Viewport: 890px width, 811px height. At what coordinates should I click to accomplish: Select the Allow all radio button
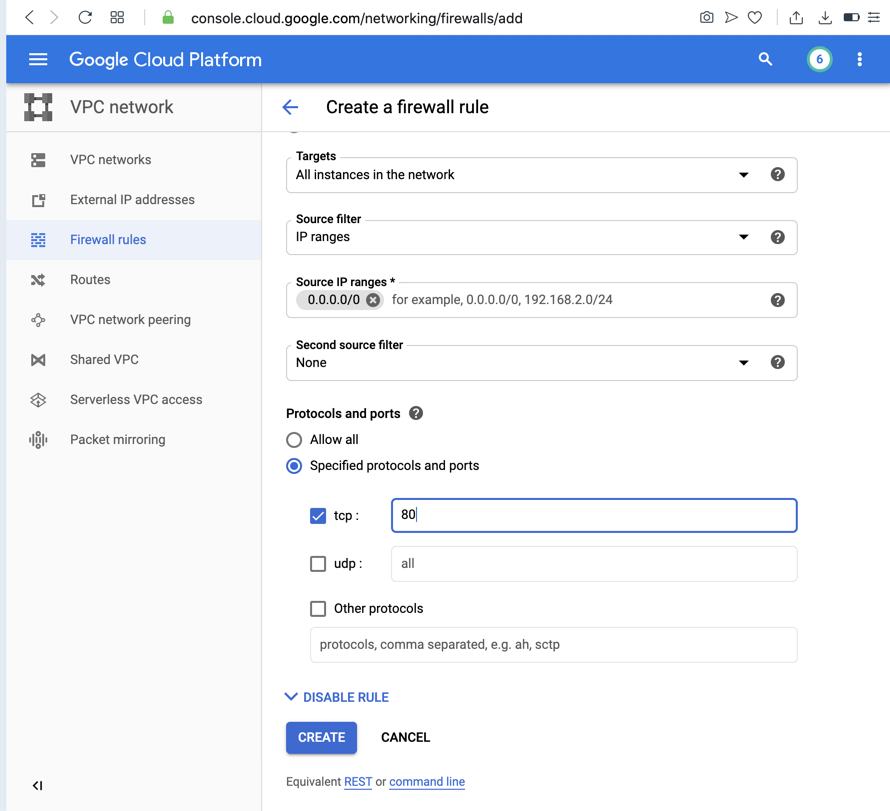[294, 440]
